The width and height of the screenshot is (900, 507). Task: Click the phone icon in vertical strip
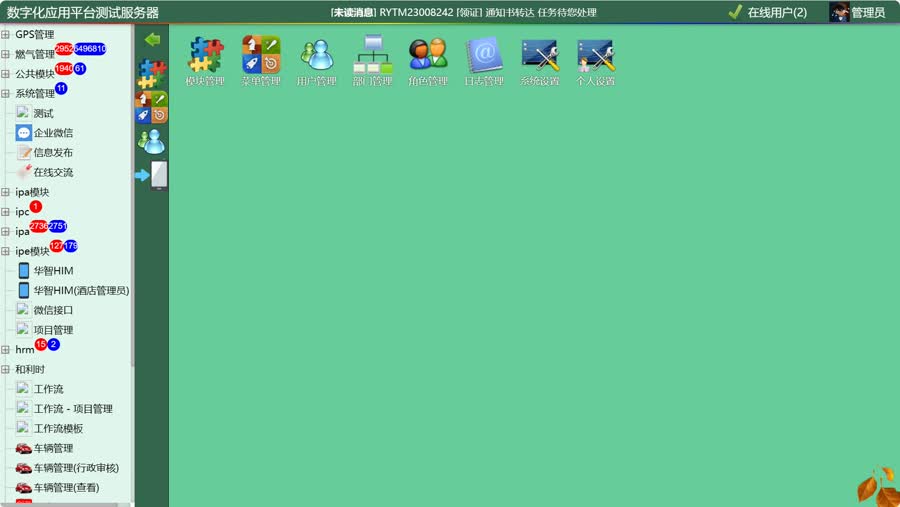coord(158,175)
